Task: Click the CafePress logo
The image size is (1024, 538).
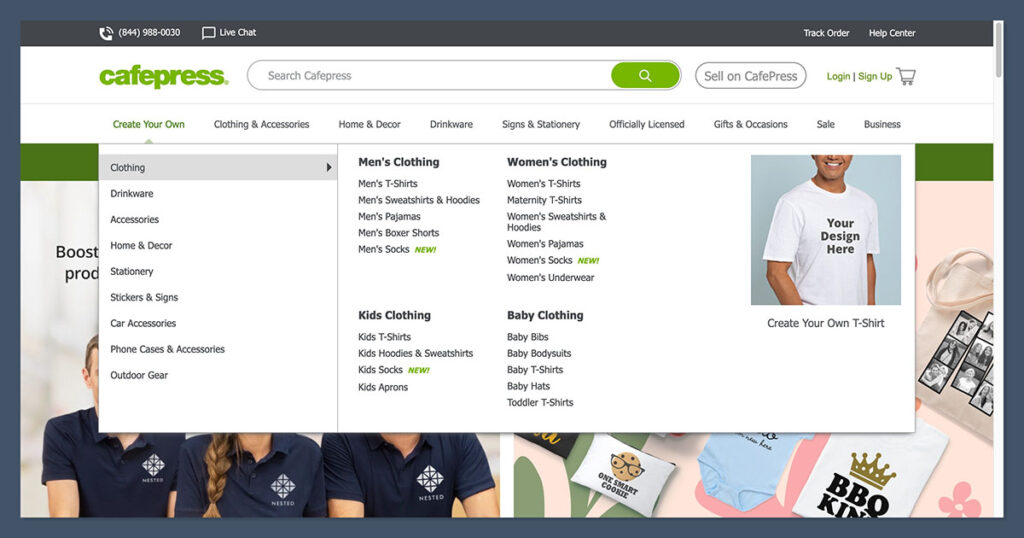Action: click(164, 76)
